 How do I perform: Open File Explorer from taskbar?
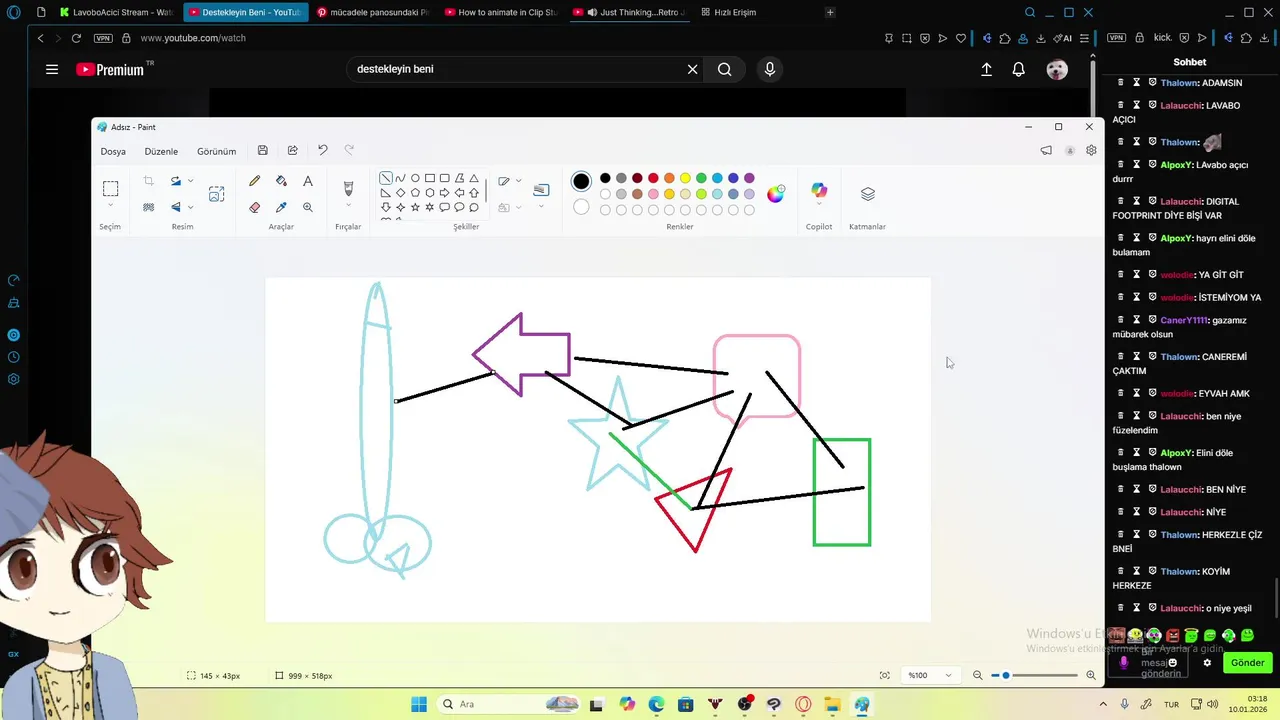pyautogui.click(x=832, y=704)
